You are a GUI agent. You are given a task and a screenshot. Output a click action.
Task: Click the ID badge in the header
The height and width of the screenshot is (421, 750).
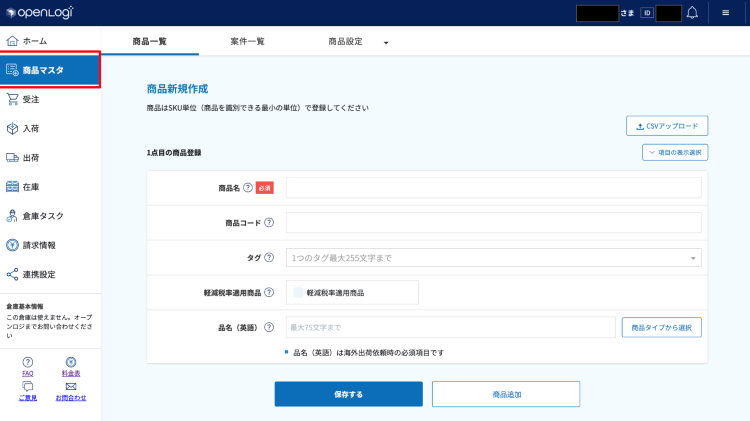[x=647, y=13]
